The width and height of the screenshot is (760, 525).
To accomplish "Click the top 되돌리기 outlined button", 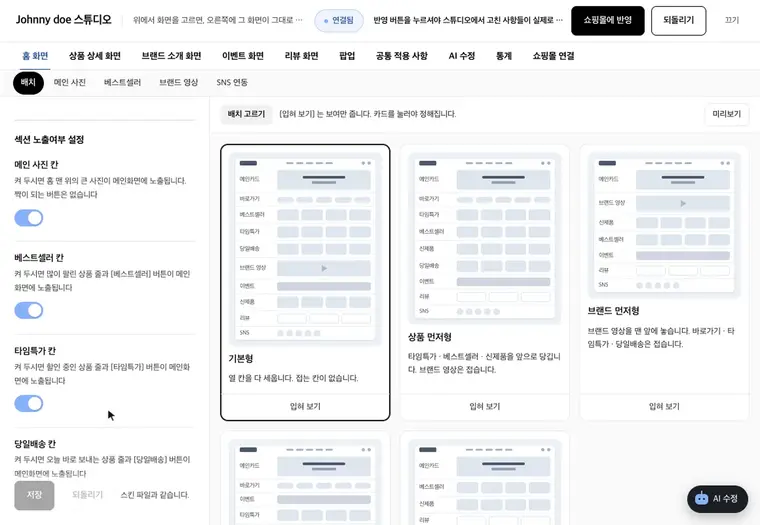I will (679, 20).
